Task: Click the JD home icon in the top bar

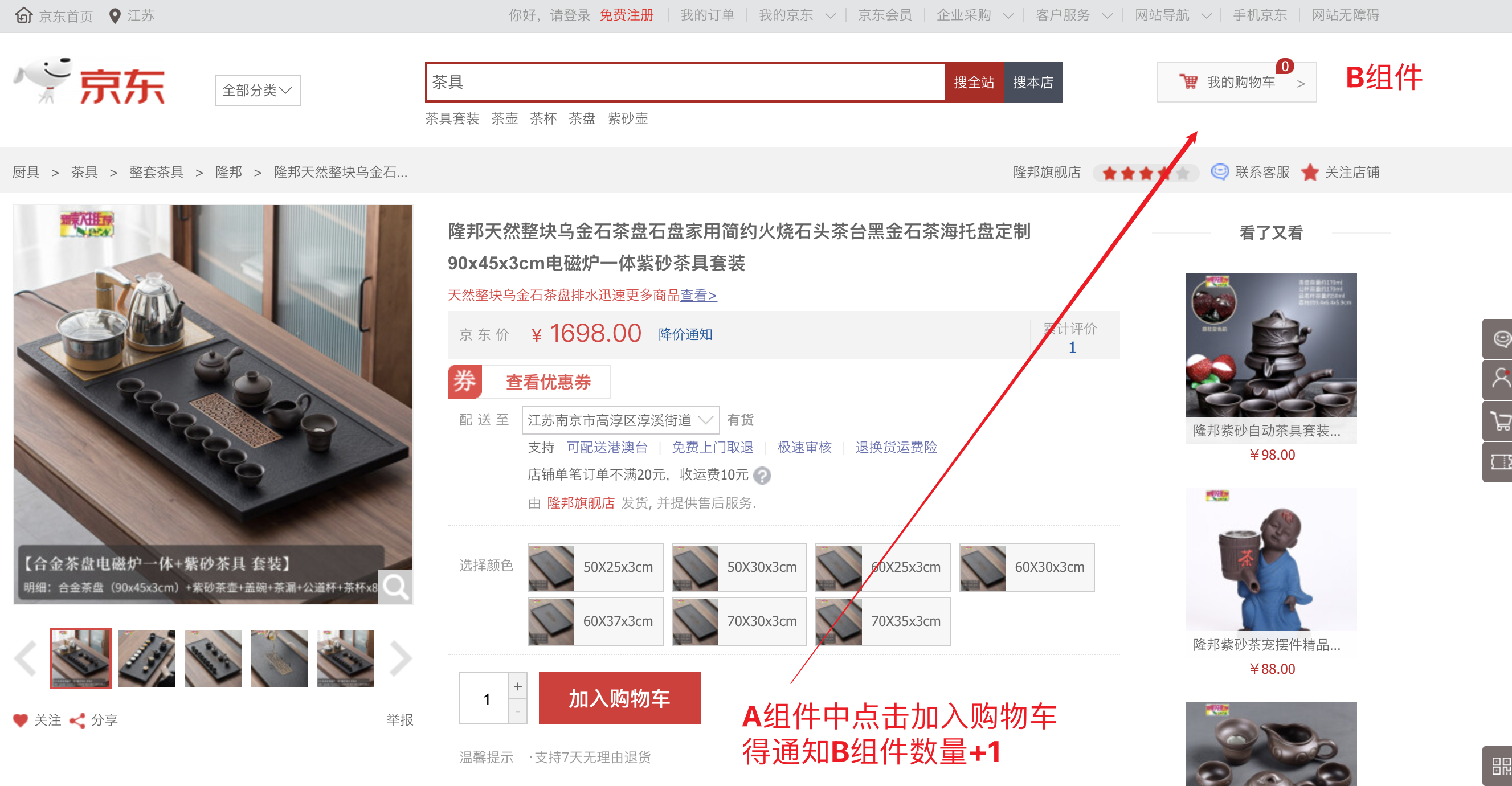Action: click(x=23, y=15)
